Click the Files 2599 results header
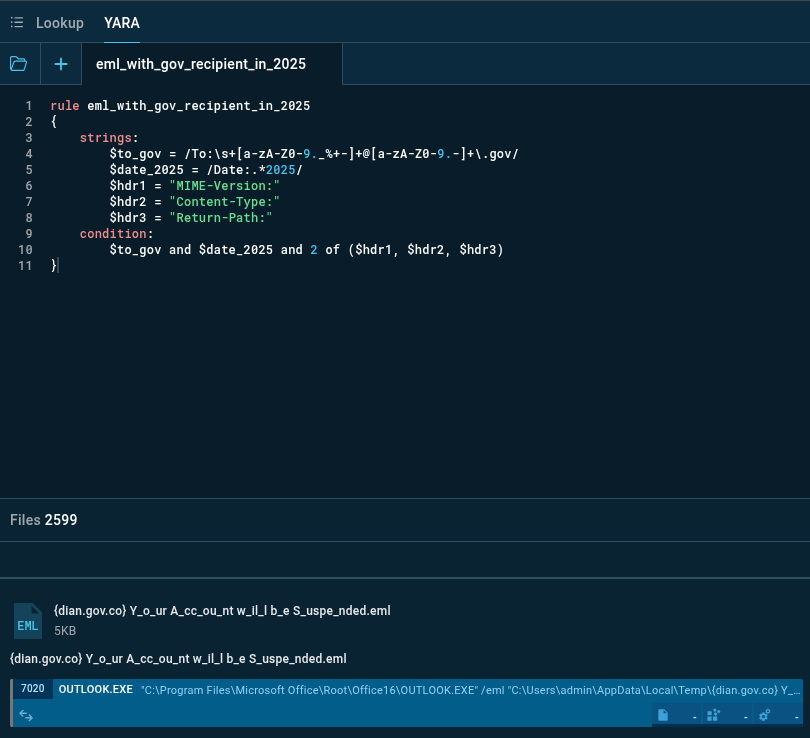The image size is (810, 738). click(44, 520)
